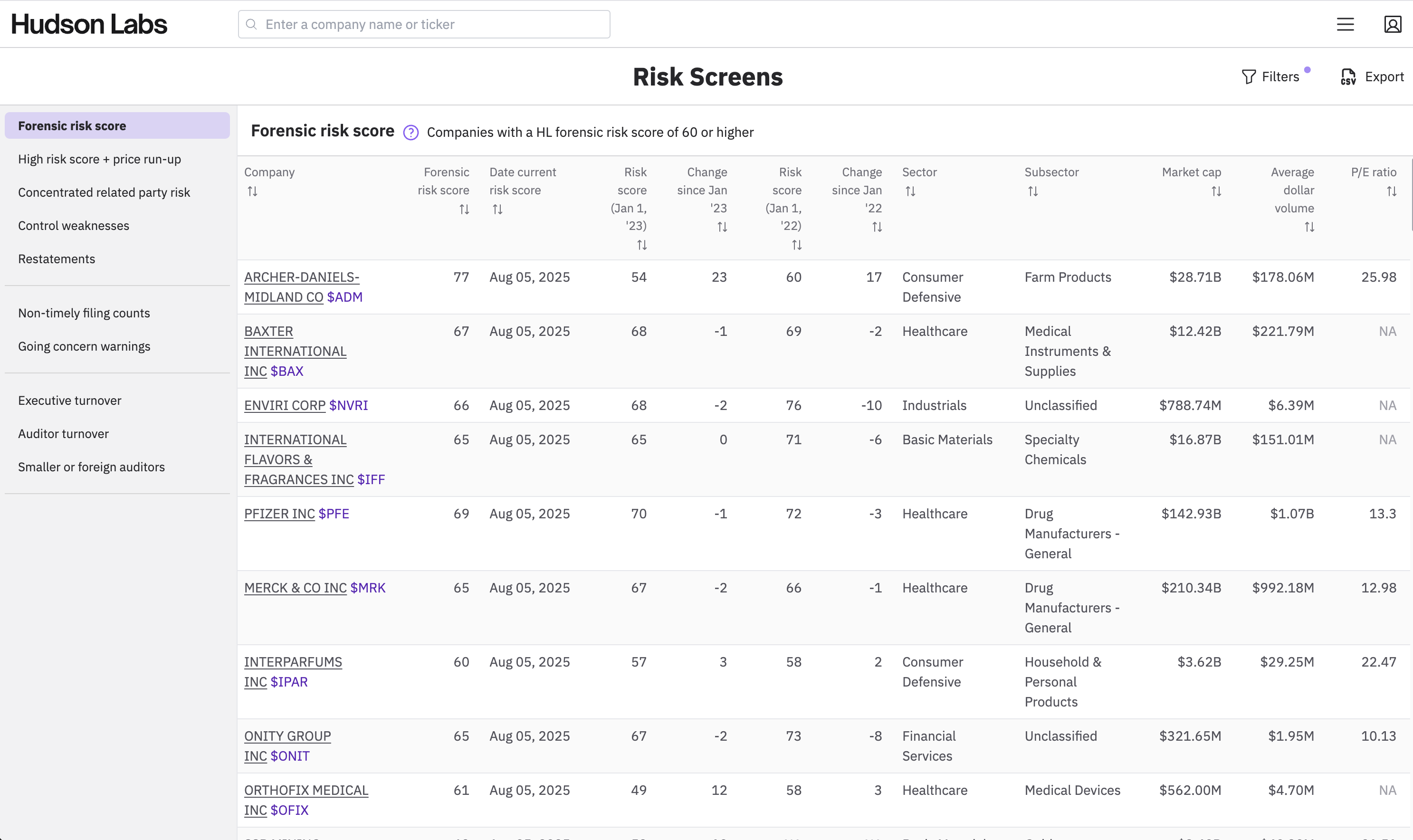Select High risk score + price run-up screen

click(100, 159)
